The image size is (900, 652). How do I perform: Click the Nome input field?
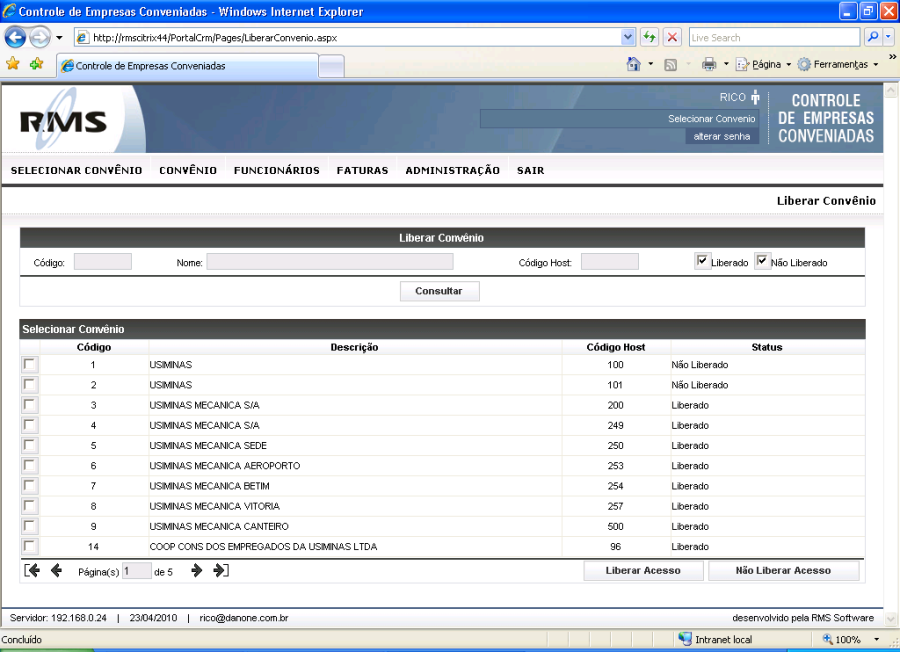[x=330, y=262]
